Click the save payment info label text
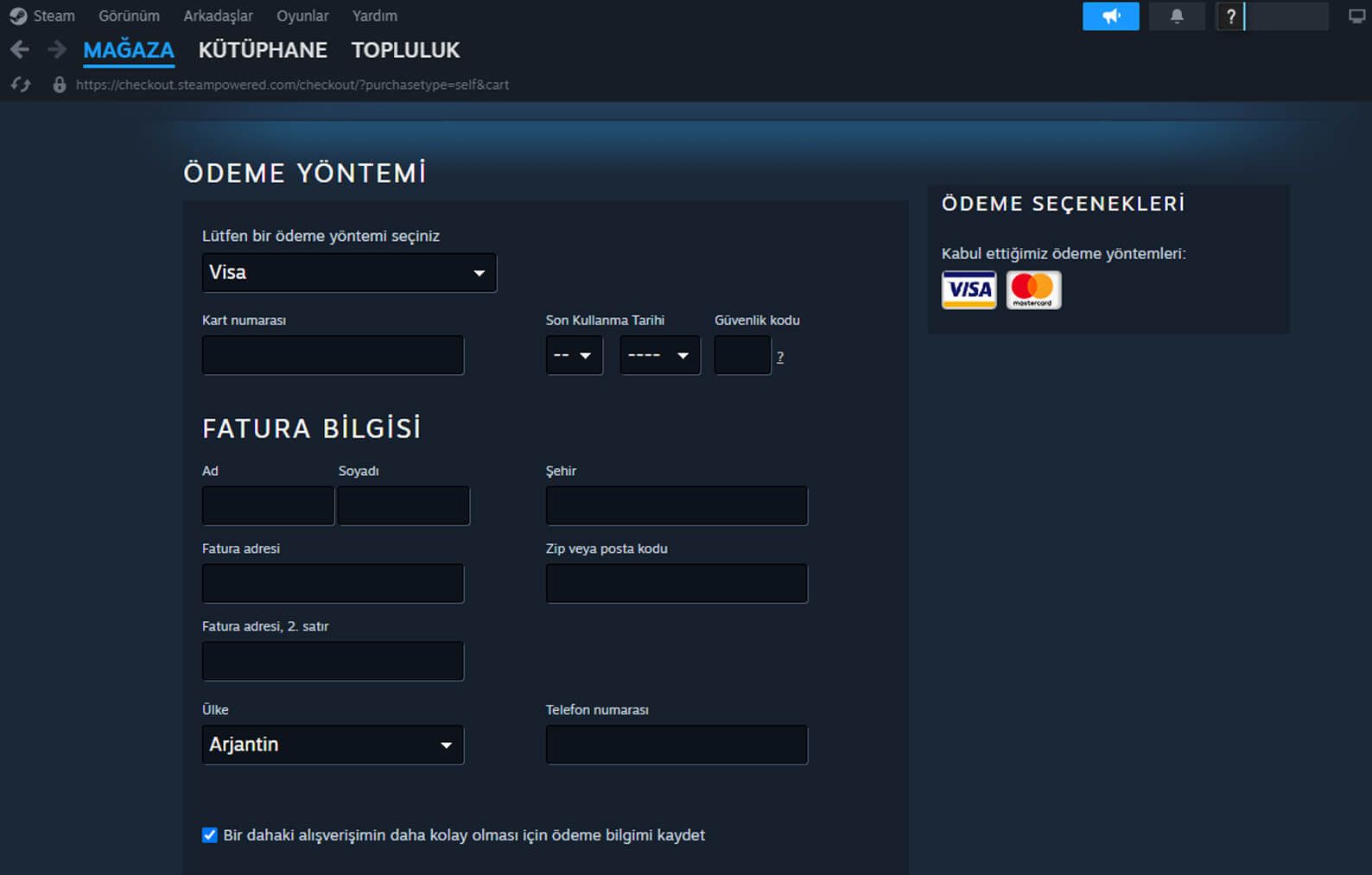Viewport: 1372px width, 875px height. (x=464, y=835)
